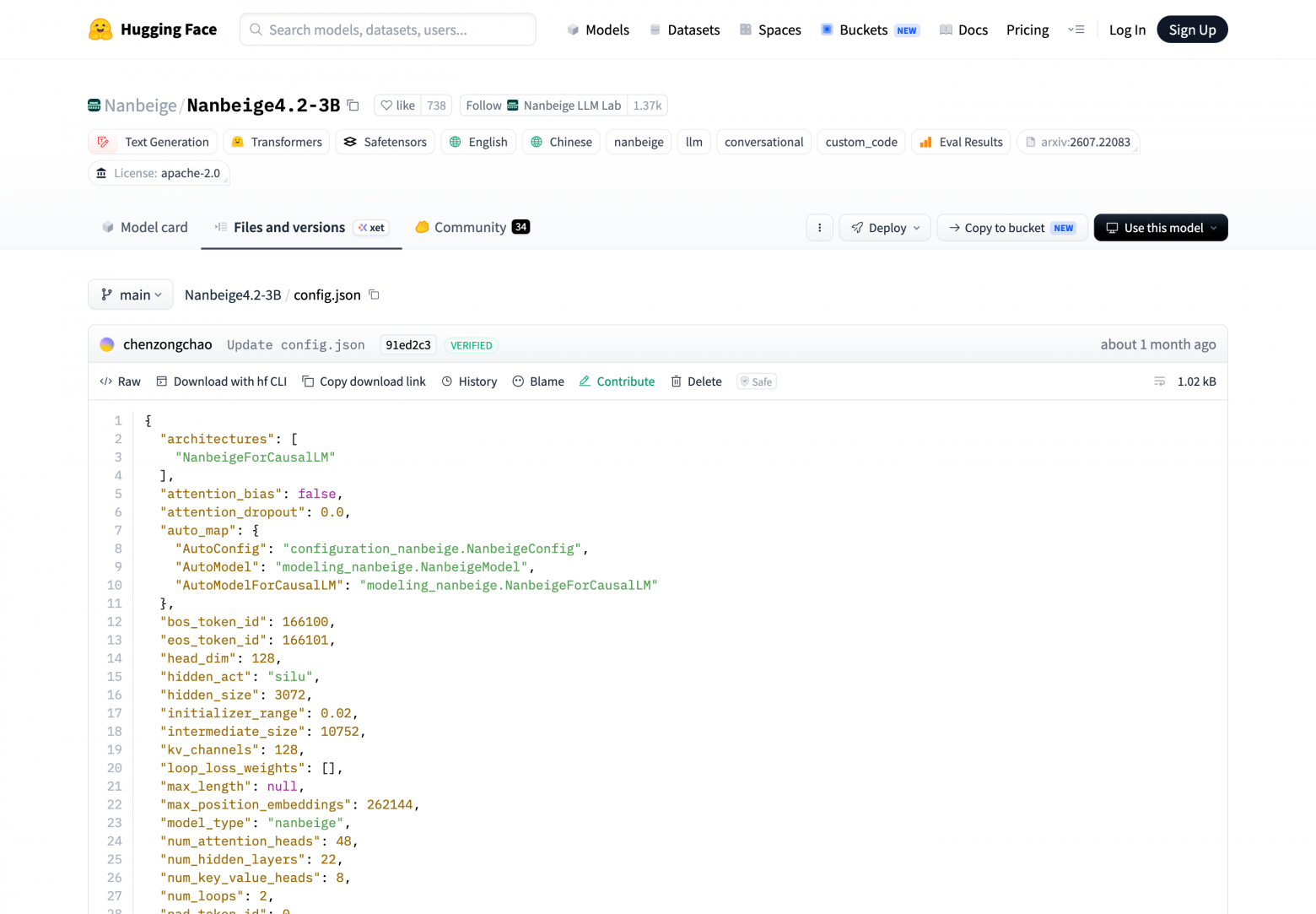Image resolution: width=1316 pixels, height=914 pixels.
Task: Toggle line wrap icon near file size
Action: pyautogui.click(x=1160, y=381)
